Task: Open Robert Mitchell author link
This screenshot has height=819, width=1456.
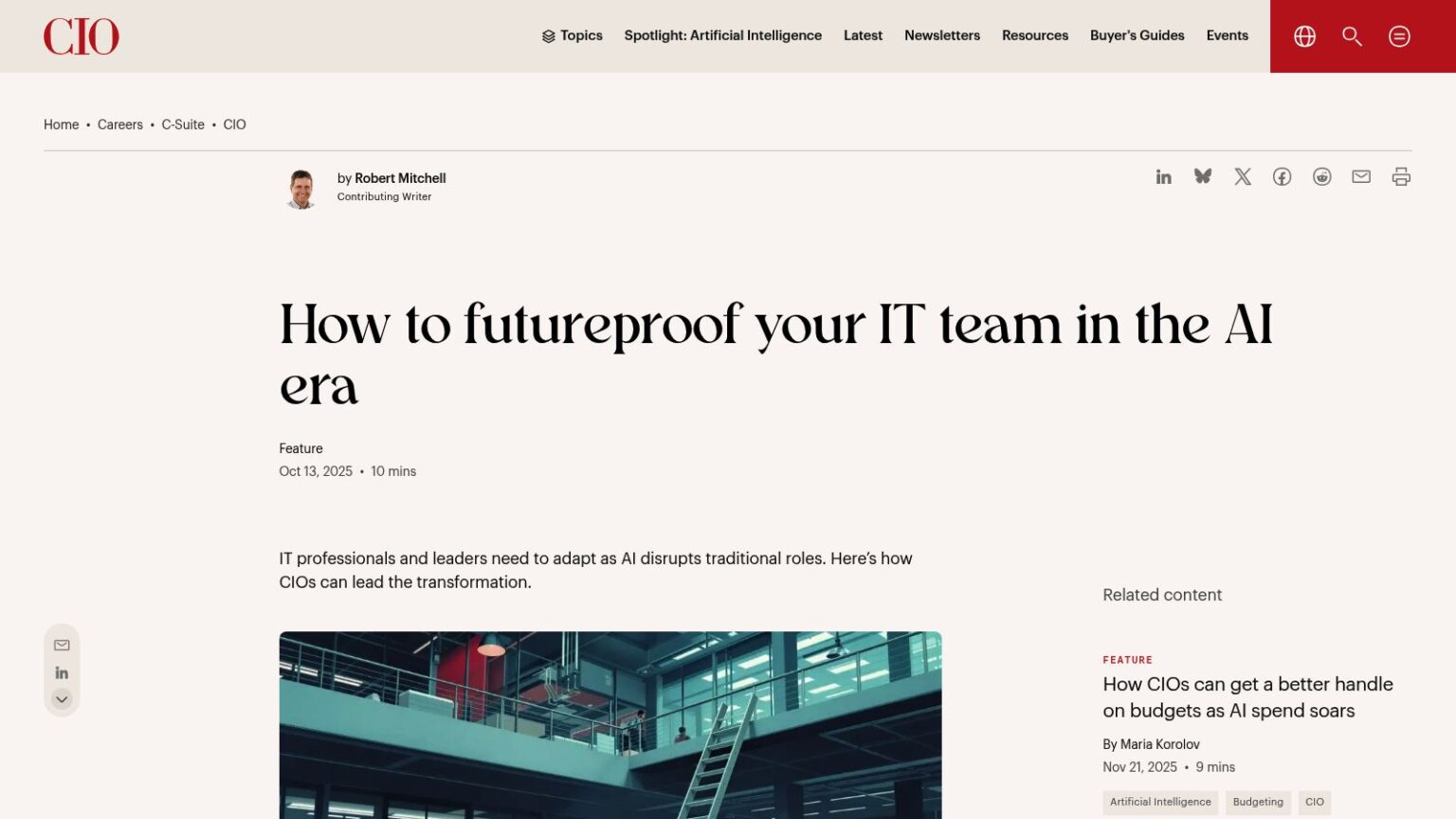Action: [x=400, y=178]
